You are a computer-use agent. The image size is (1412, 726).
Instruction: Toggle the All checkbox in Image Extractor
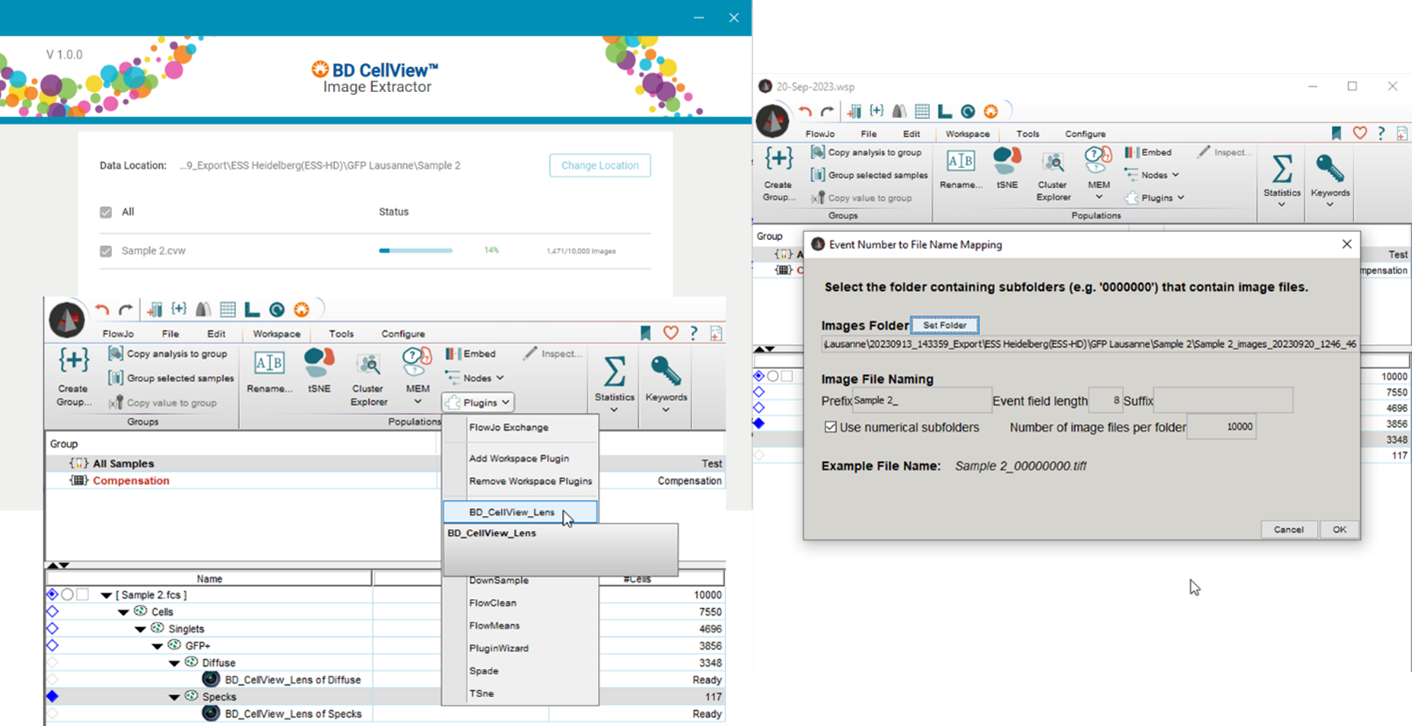[106, 212]
